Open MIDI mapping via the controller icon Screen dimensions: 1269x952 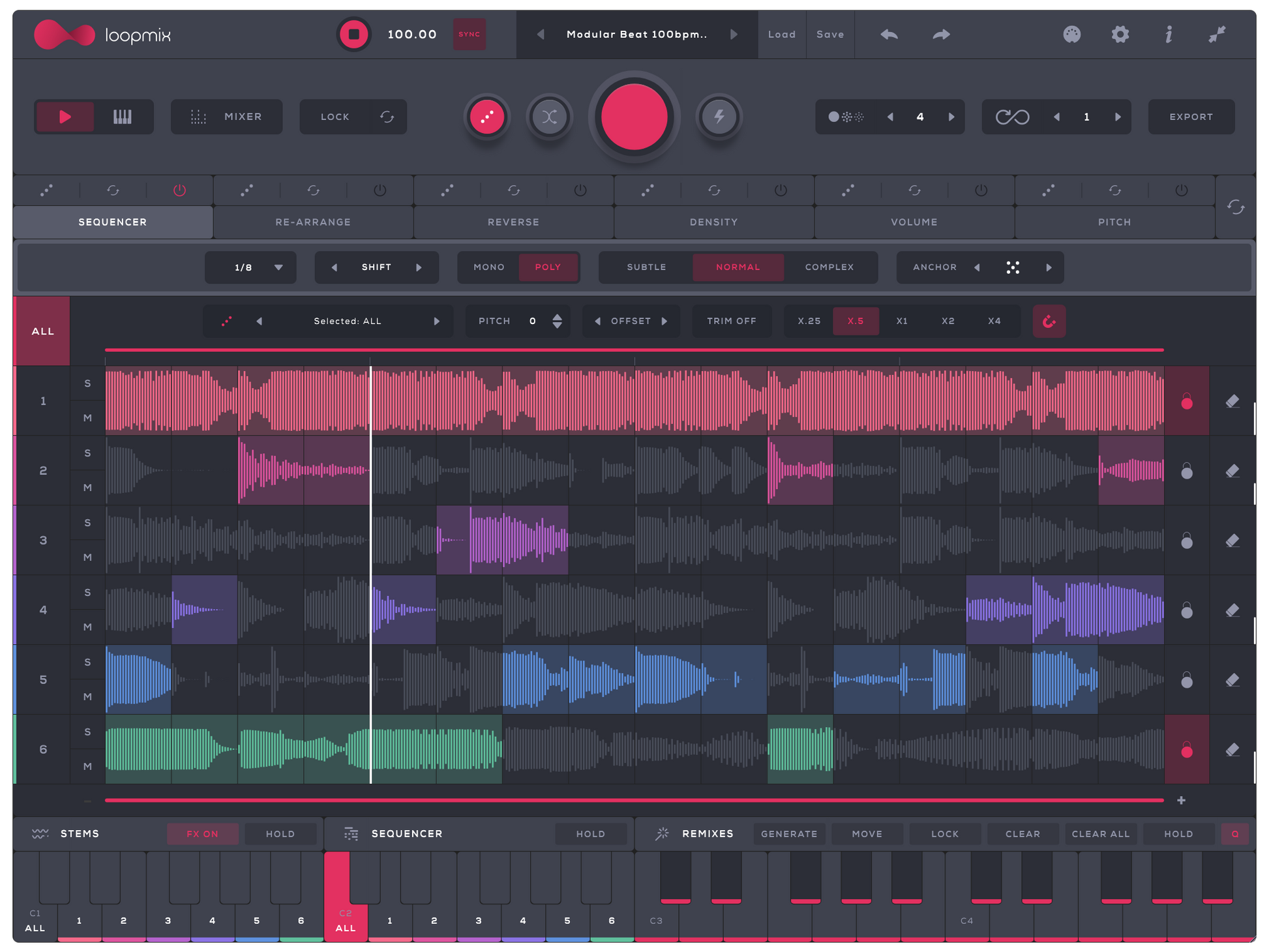1072,35
